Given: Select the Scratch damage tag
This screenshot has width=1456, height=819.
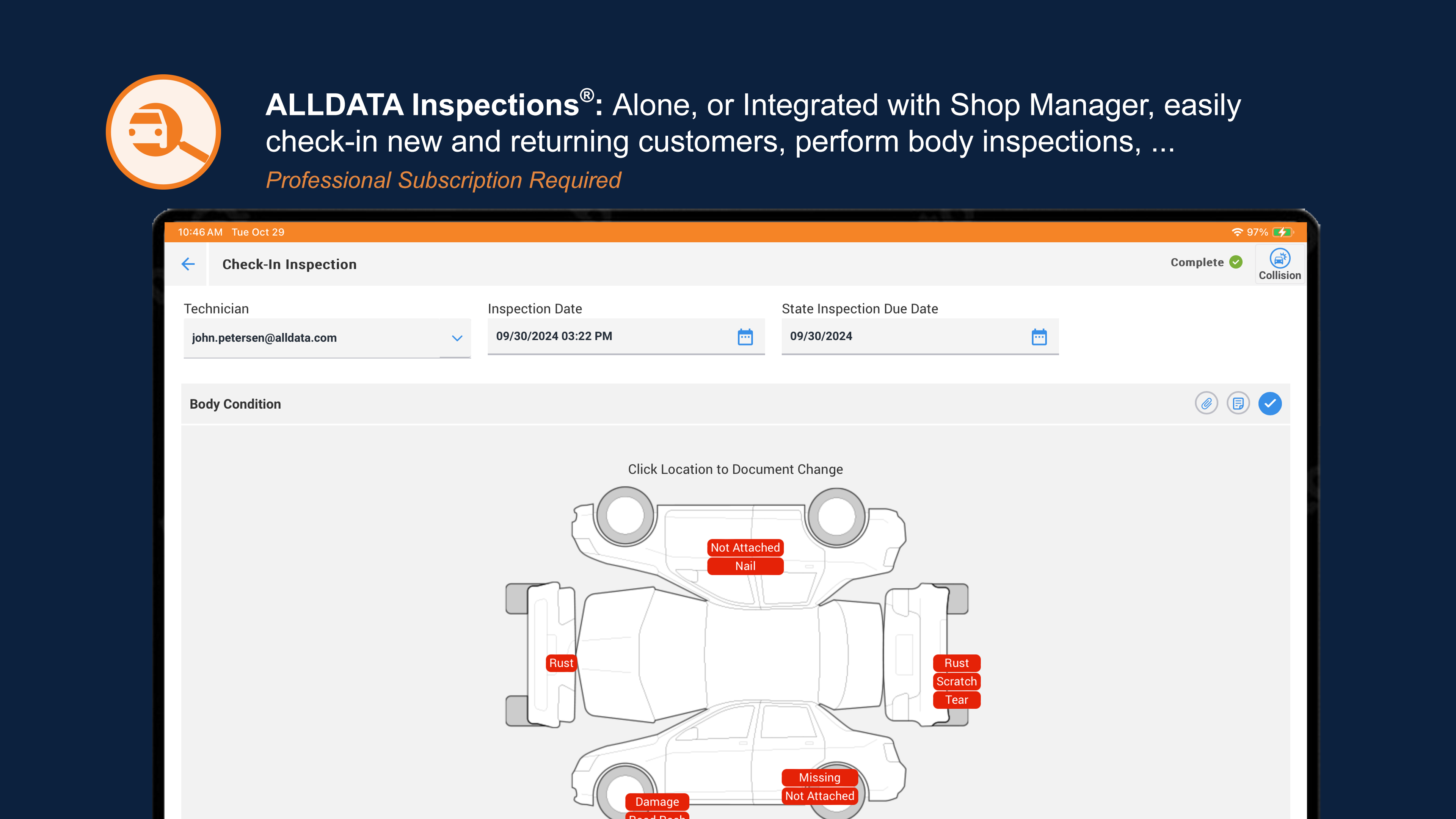Looking at the screenshot, I should click(956, 681).
